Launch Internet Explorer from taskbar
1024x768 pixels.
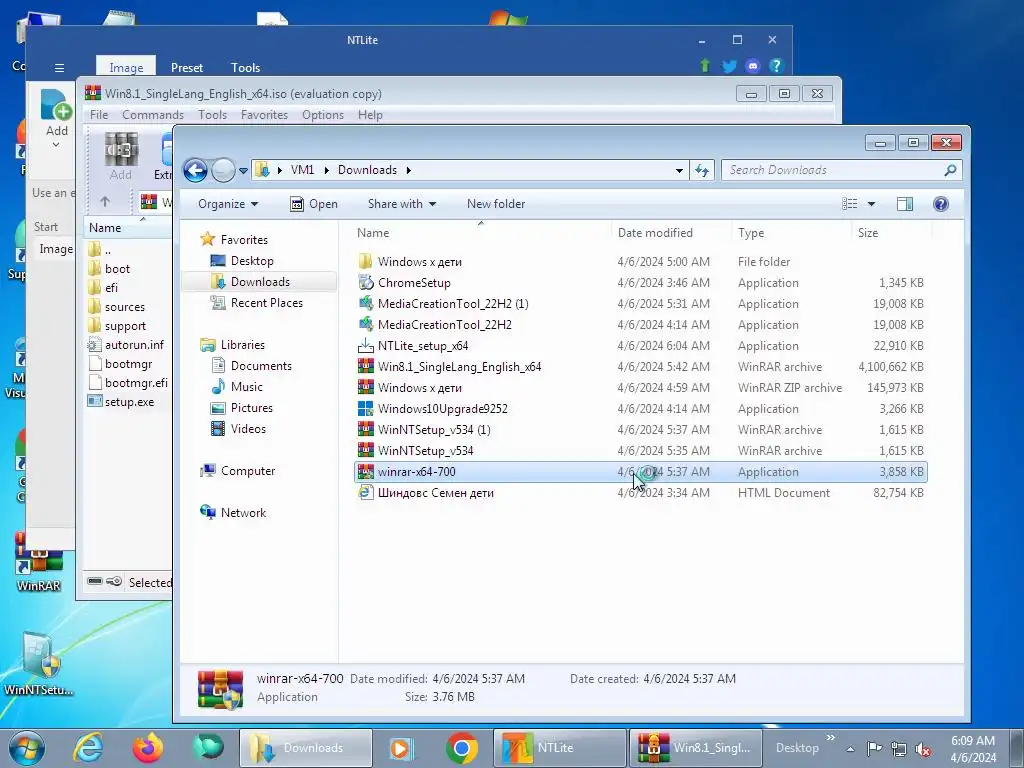88,748
